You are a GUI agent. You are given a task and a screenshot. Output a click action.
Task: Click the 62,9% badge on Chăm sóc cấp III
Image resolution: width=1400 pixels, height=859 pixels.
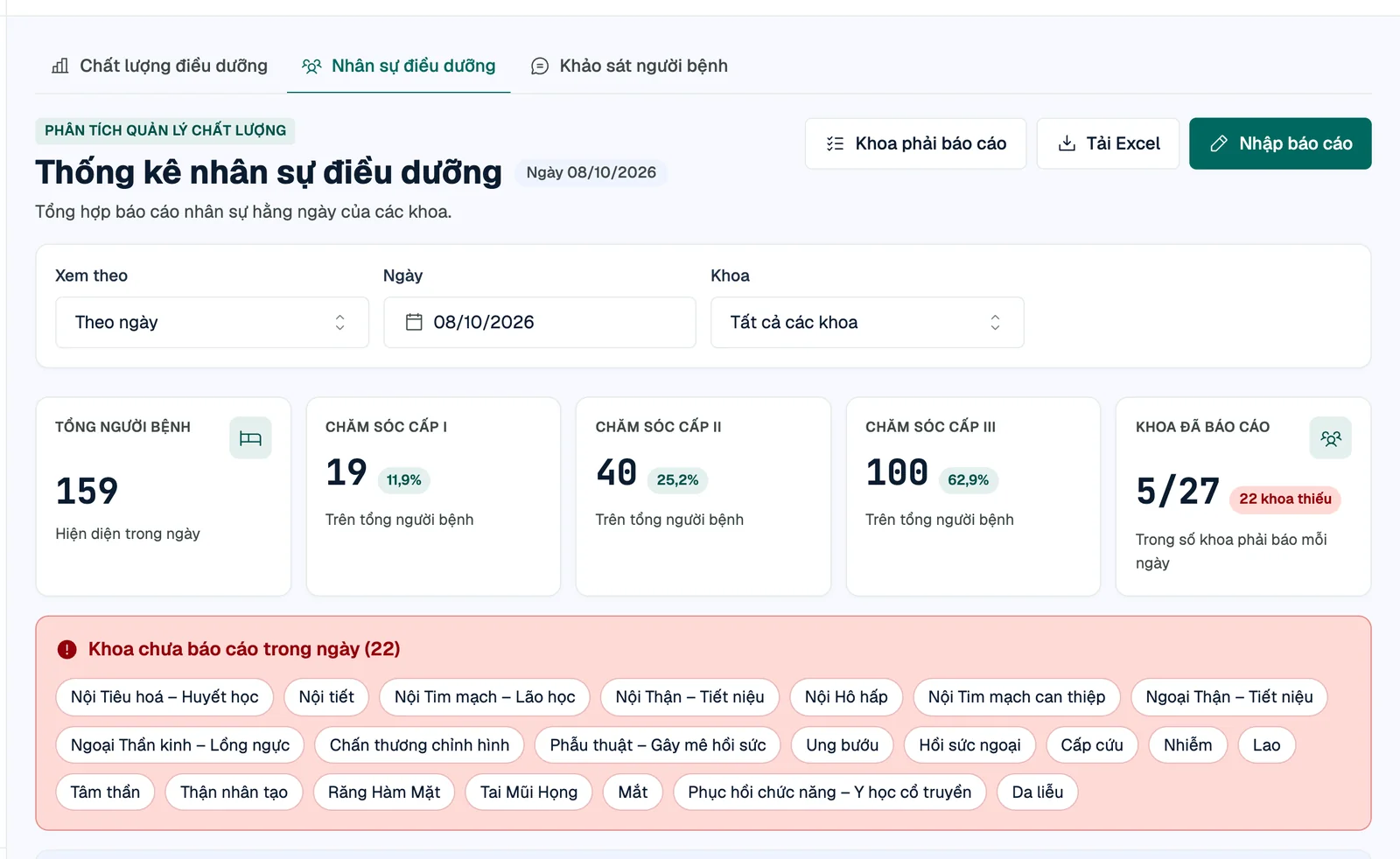point(968,479)
